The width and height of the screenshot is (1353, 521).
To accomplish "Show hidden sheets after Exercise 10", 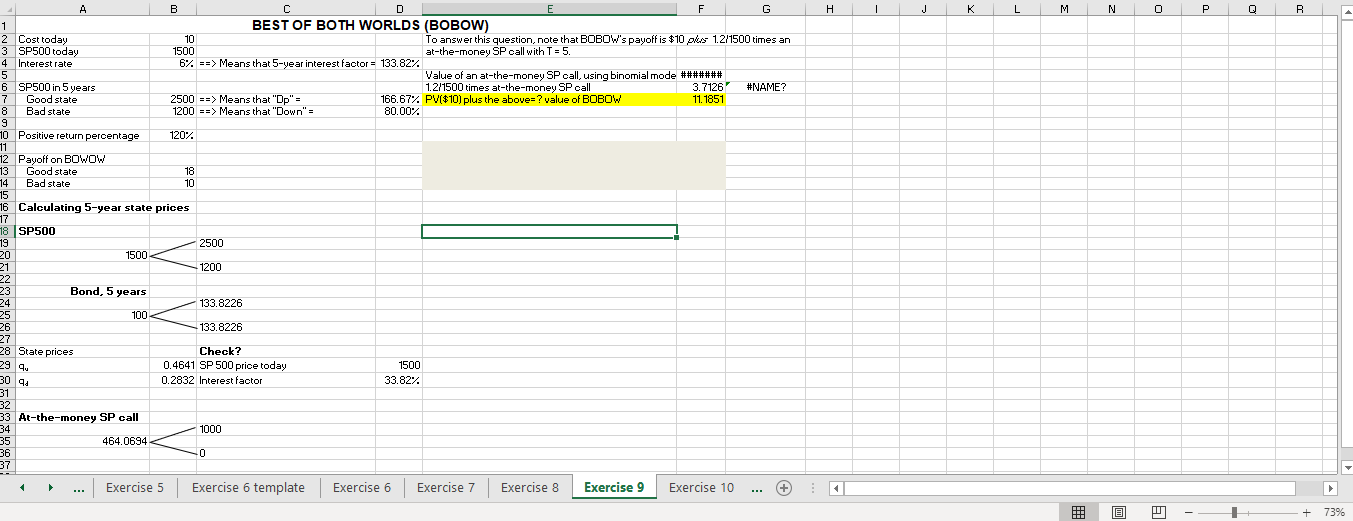I will tap(757, 488).
